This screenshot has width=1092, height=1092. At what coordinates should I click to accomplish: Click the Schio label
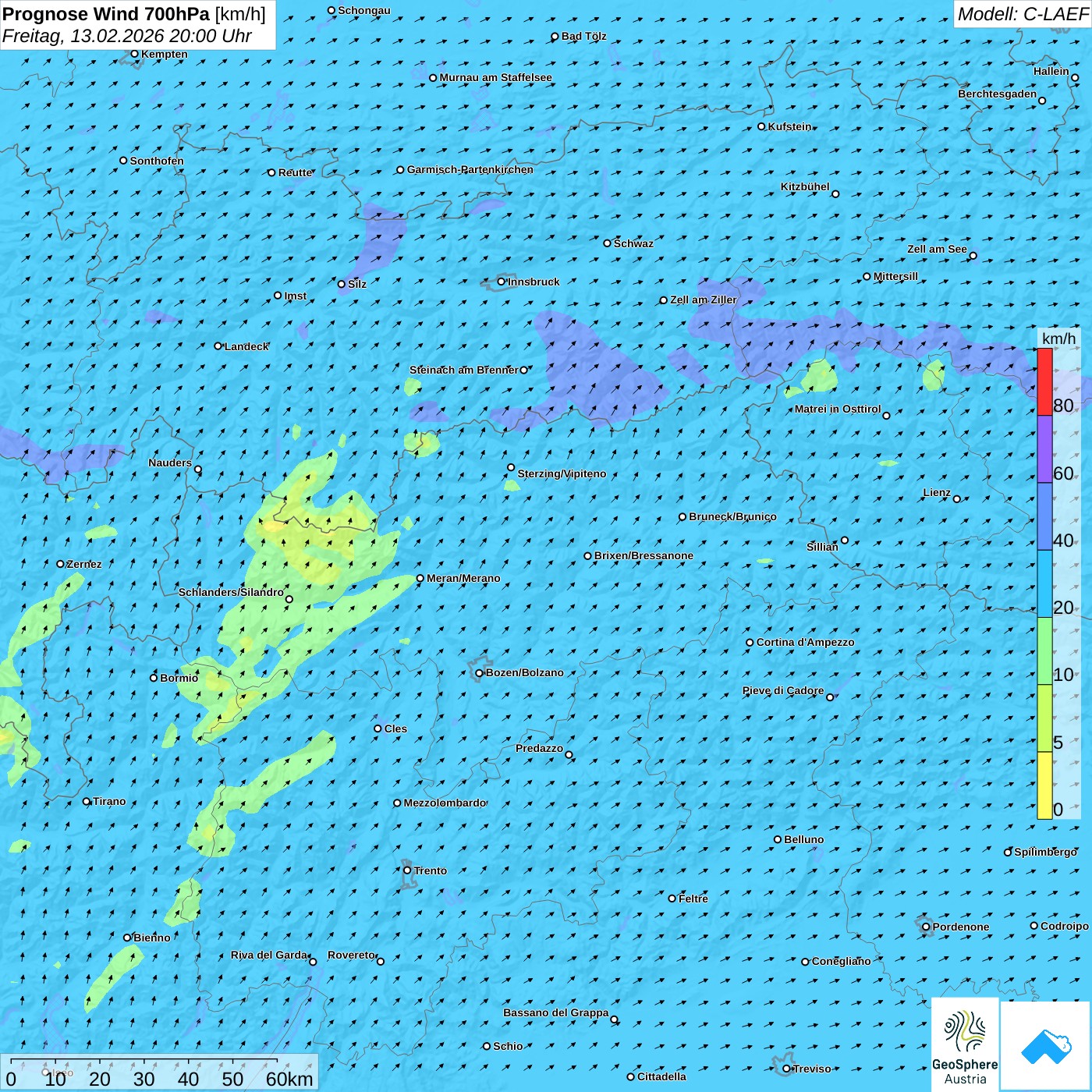[508, 1046]
